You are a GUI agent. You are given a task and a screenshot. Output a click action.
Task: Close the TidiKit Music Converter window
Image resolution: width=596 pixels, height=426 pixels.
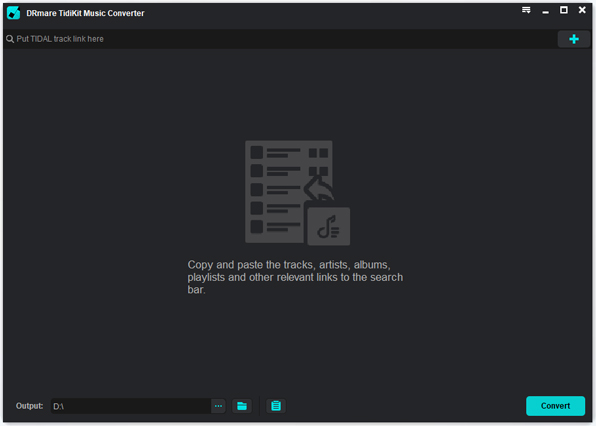pyautogui.click(x=582, y=10)
